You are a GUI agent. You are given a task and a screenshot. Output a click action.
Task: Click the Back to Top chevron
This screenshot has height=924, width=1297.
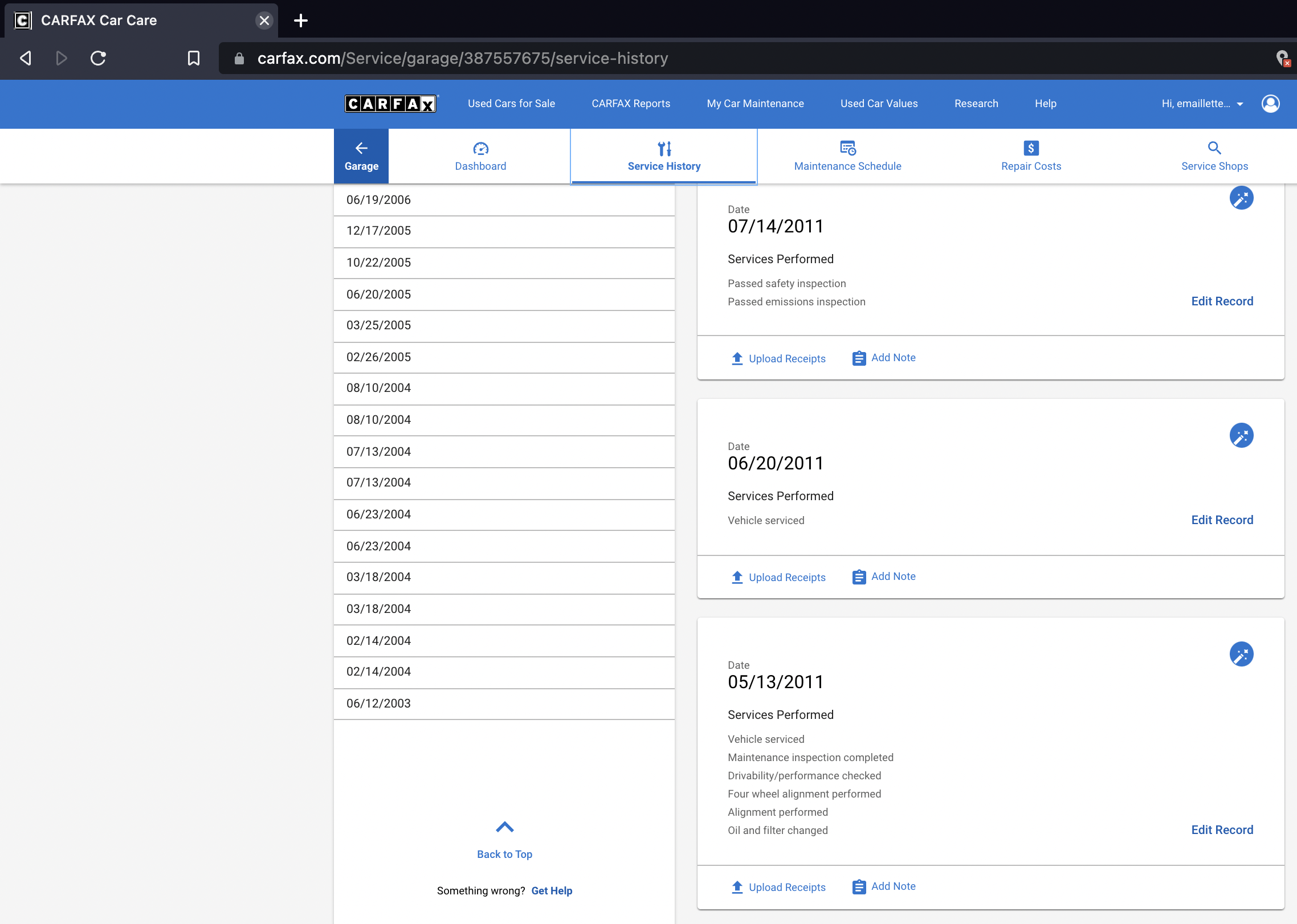504,827
